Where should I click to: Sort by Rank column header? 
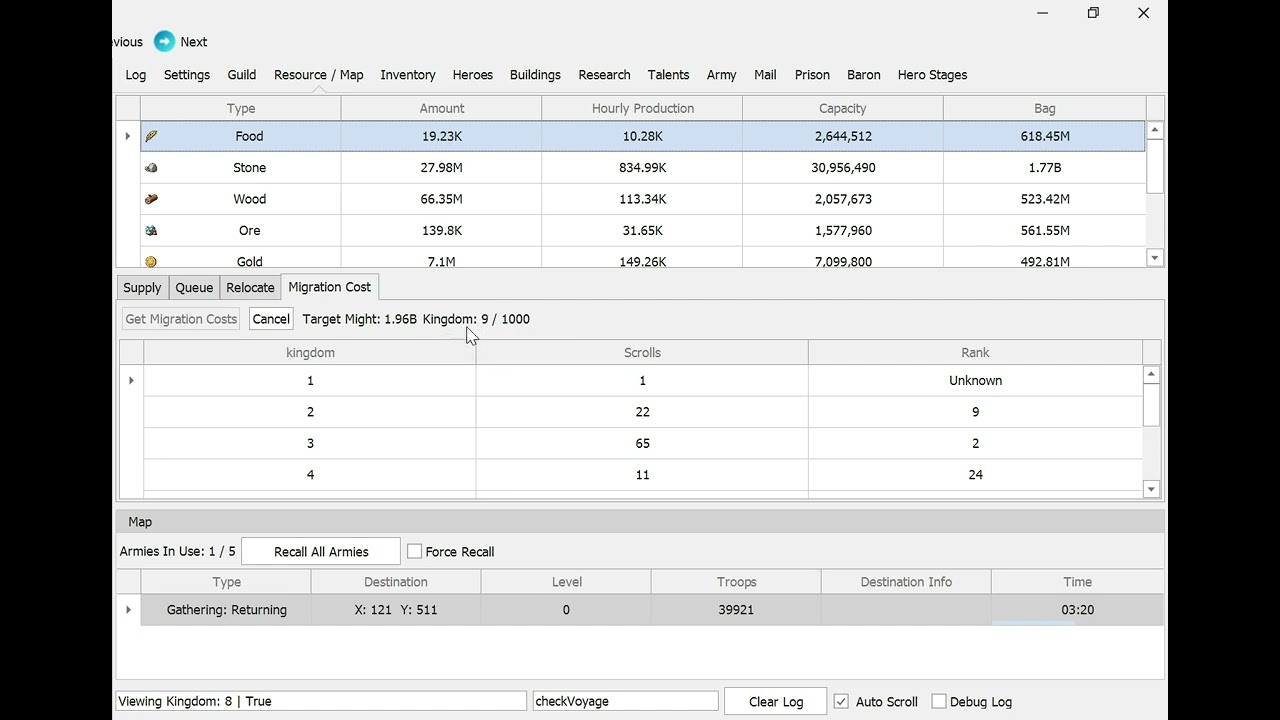[x=975, y=352]
